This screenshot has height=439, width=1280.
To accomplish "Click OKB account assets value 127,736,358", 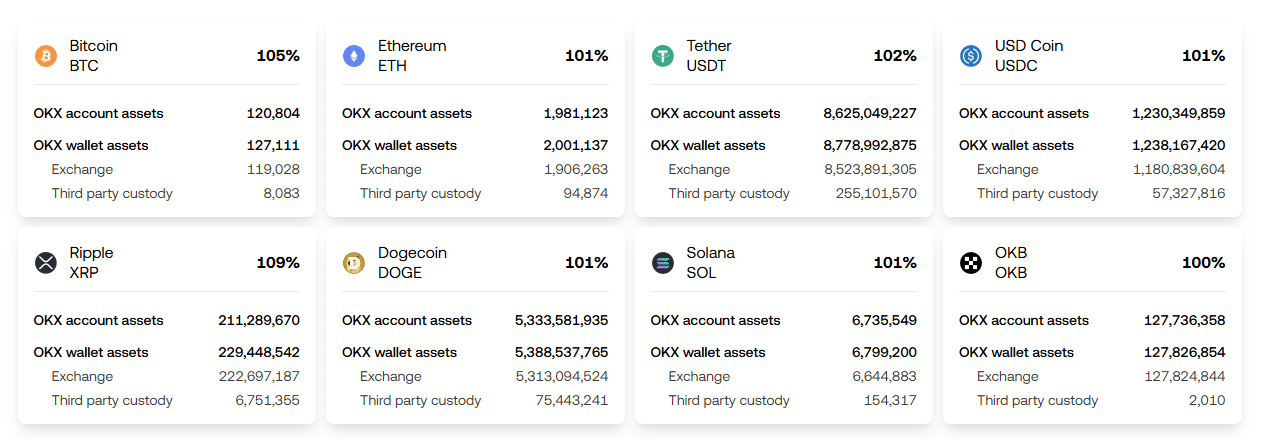I will 1185,321.
